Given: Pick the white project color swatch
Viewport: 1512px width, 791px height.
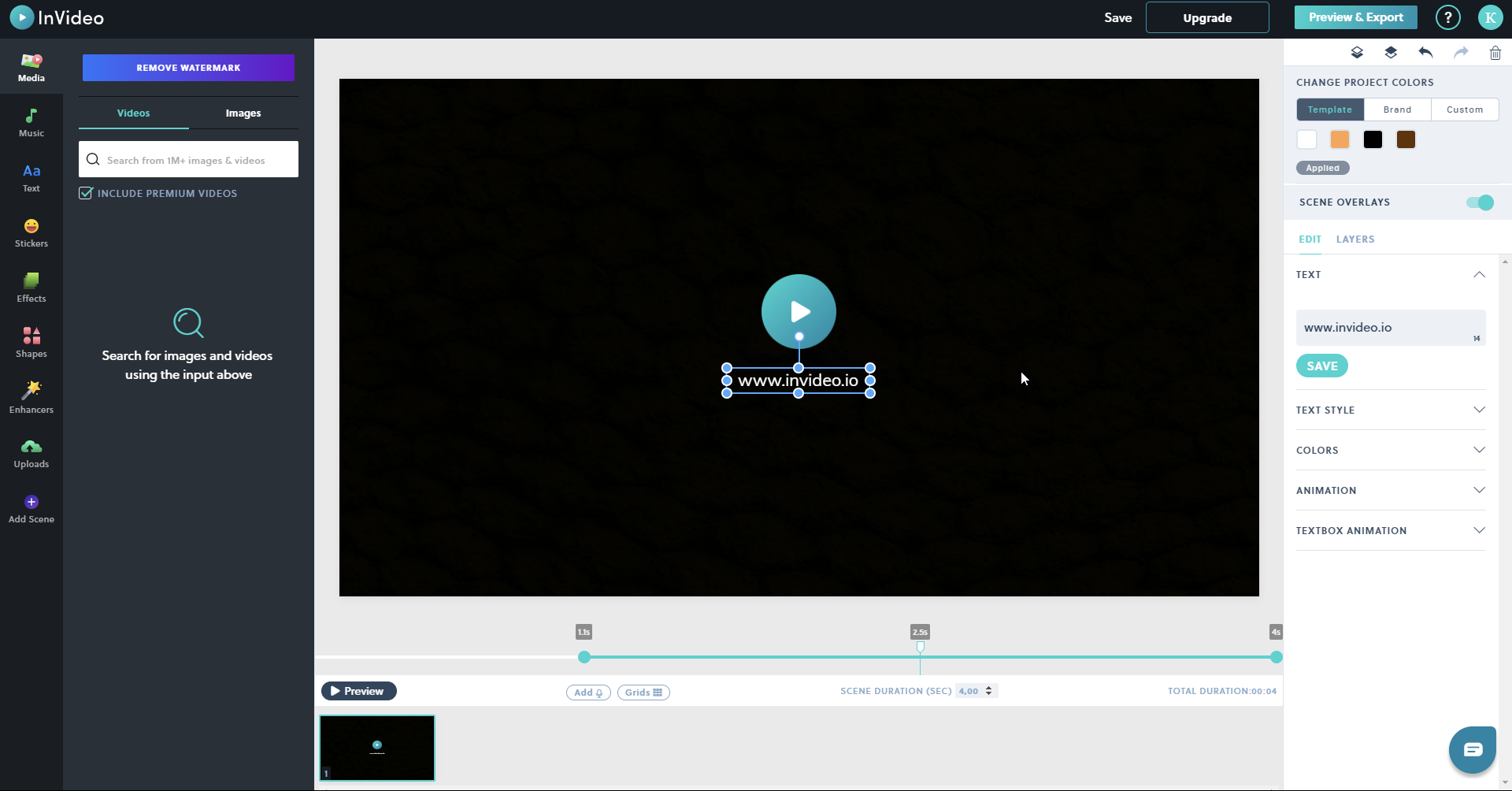Looking at the screenshot, I should pyautogui.click(x=1306, y=139).
